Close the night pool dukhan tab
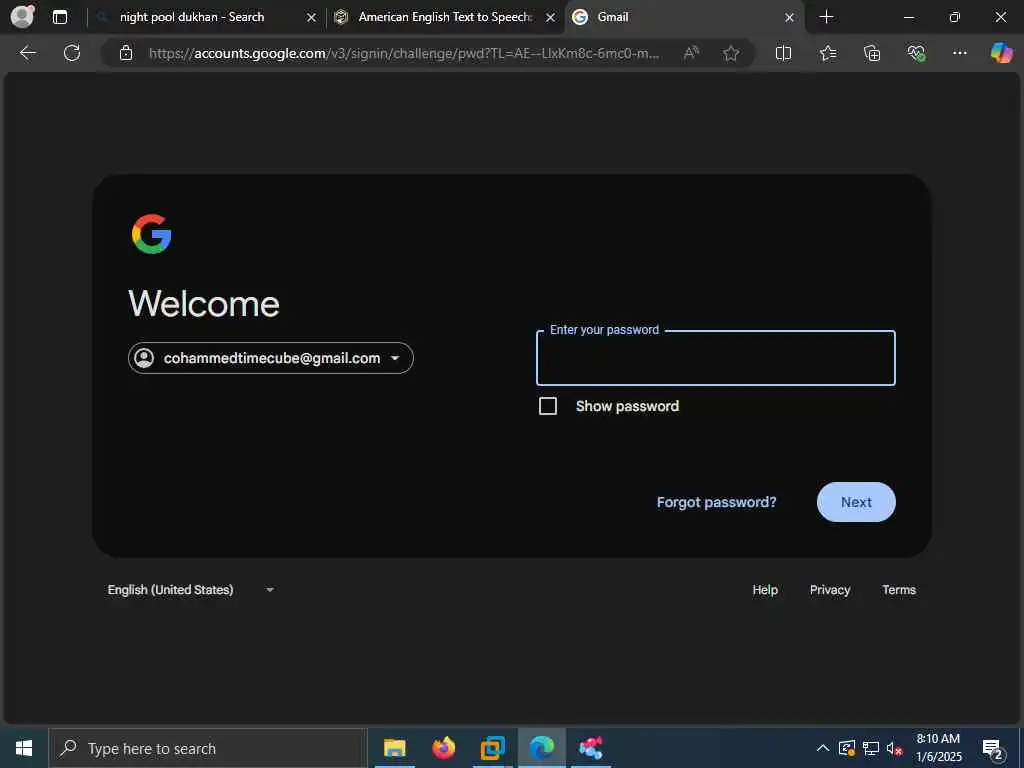The image size is (1024, 768). click(312, 18)
